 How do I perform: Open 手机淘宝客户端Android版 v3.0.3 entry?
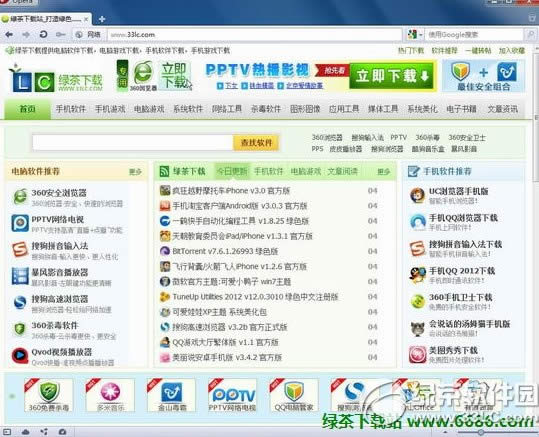[240, 206]
